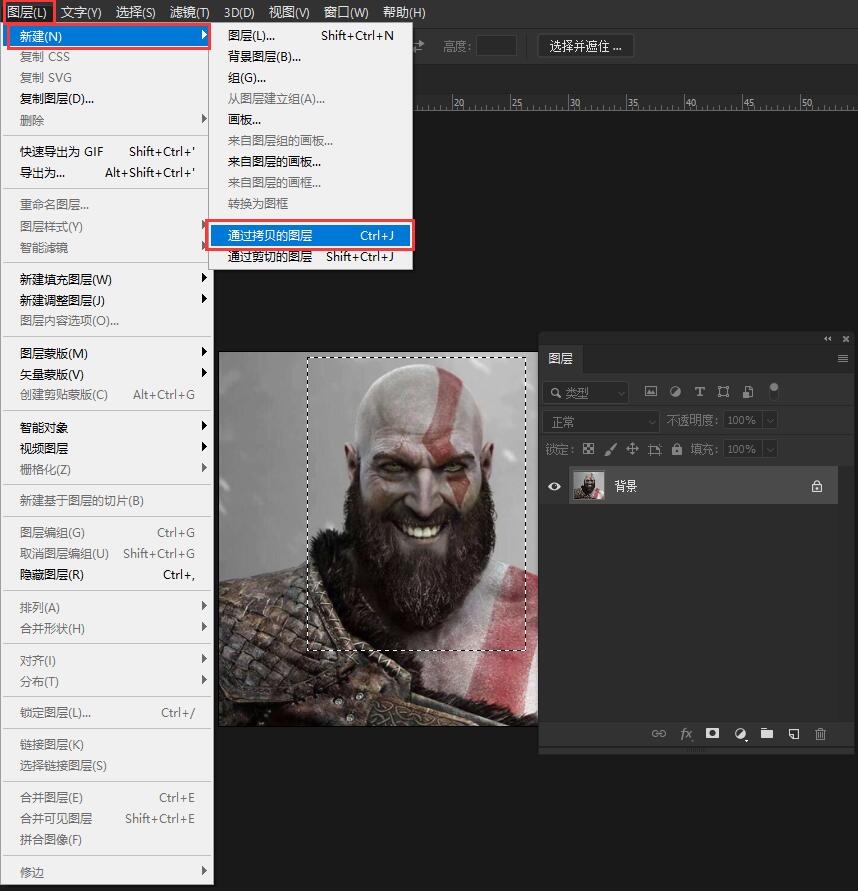Open the 正常 blend mode dropdown
858x891 pixels.
(601, 422)
